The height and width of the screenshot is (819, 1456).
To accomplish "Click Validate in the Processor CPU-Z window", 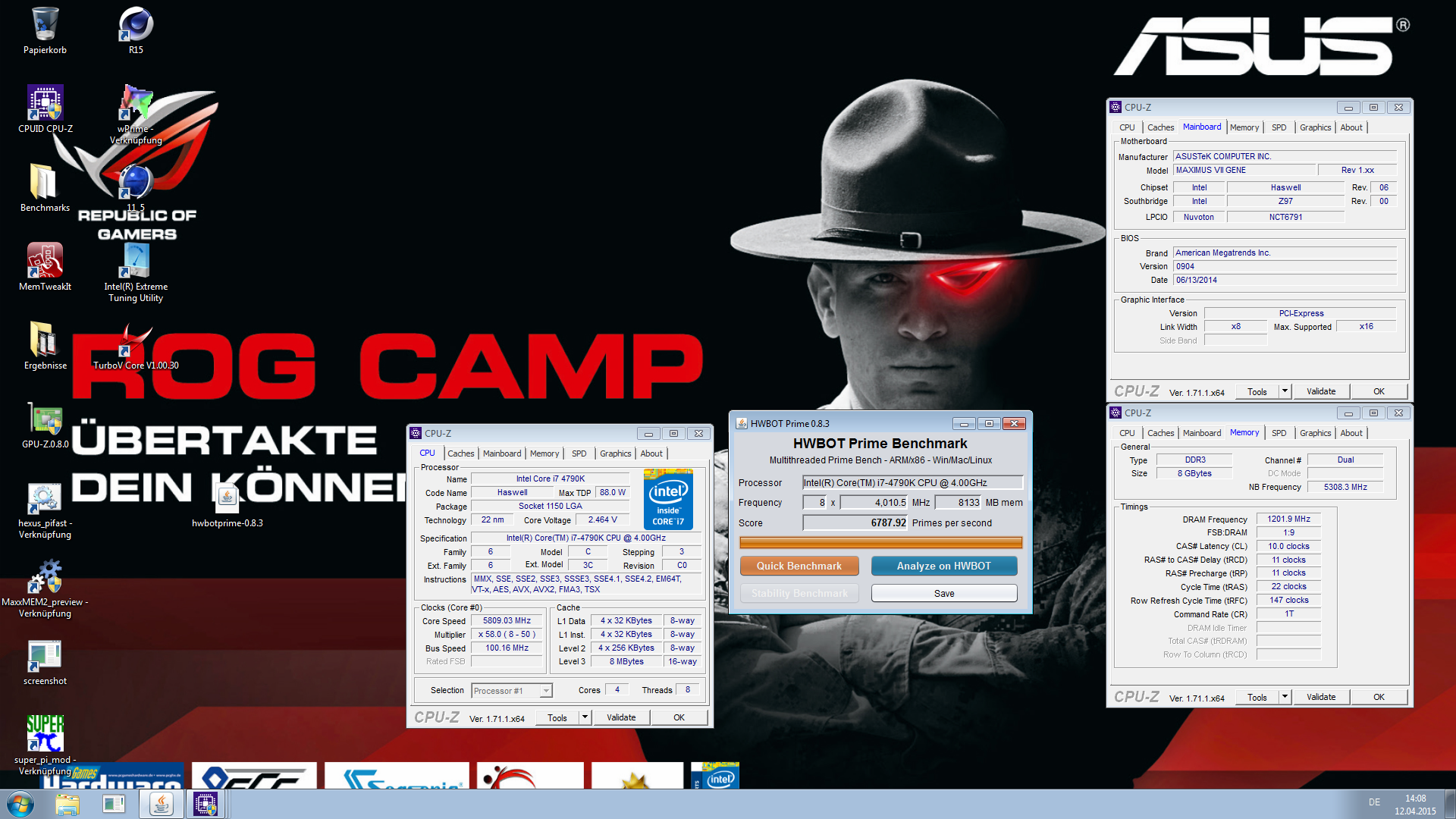I will (x=621, y=717).
